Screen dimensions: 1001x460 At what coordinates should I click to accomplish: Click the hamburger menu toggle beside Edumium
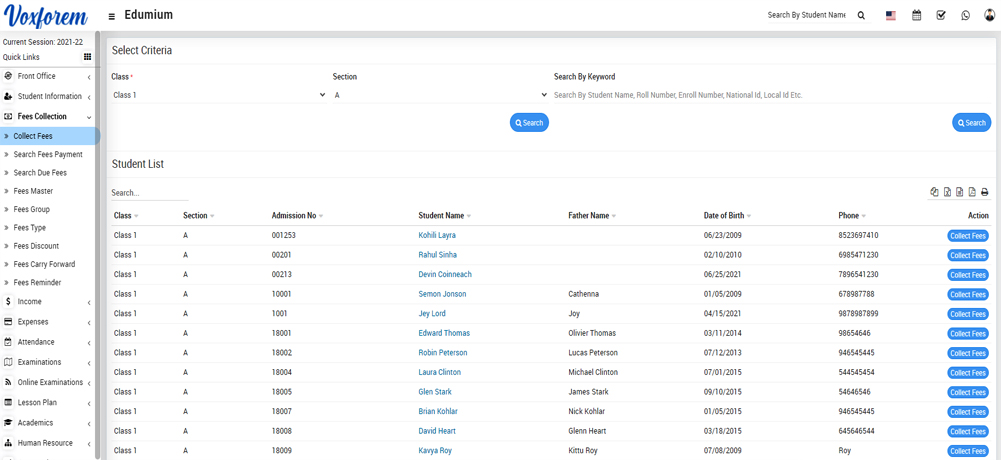(111, 16)
